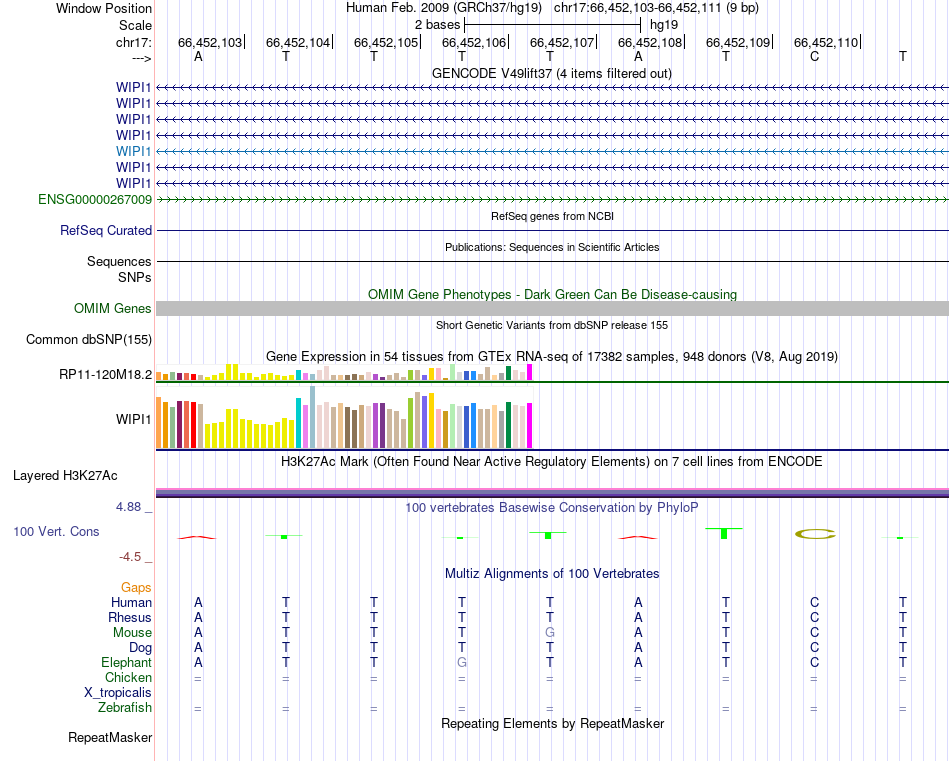Click the magenta bar ending the WIPI1 expression chart
Viewport: 950px width, 761px height.
tap(530, 425)
